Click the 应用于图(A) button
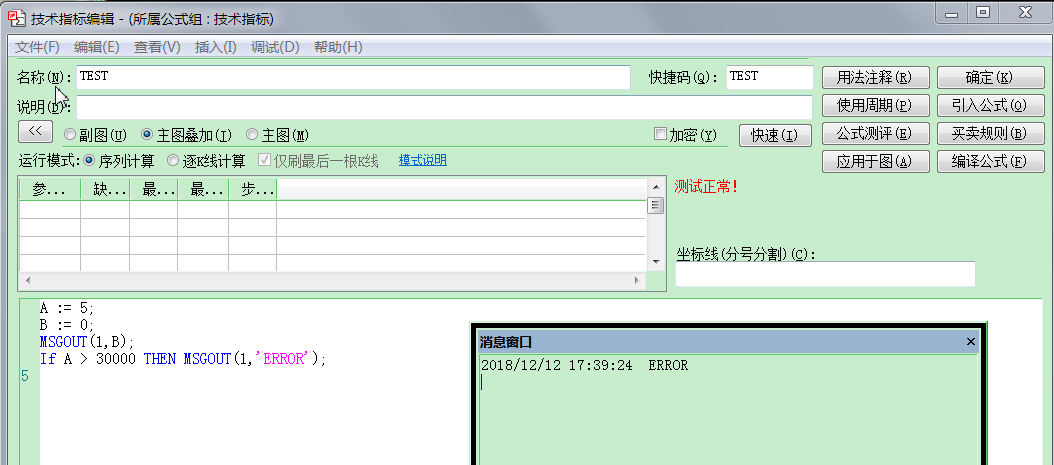This screenshot has height=465, width=1054. [x=875, y=162]
